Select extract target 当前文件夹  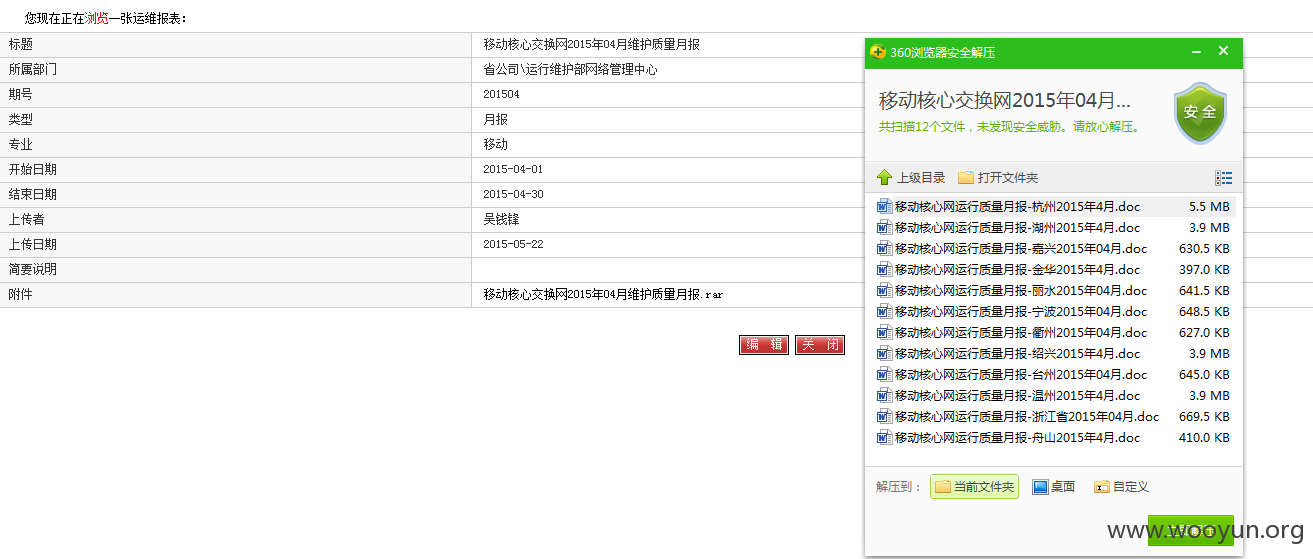tap(974, 487)
